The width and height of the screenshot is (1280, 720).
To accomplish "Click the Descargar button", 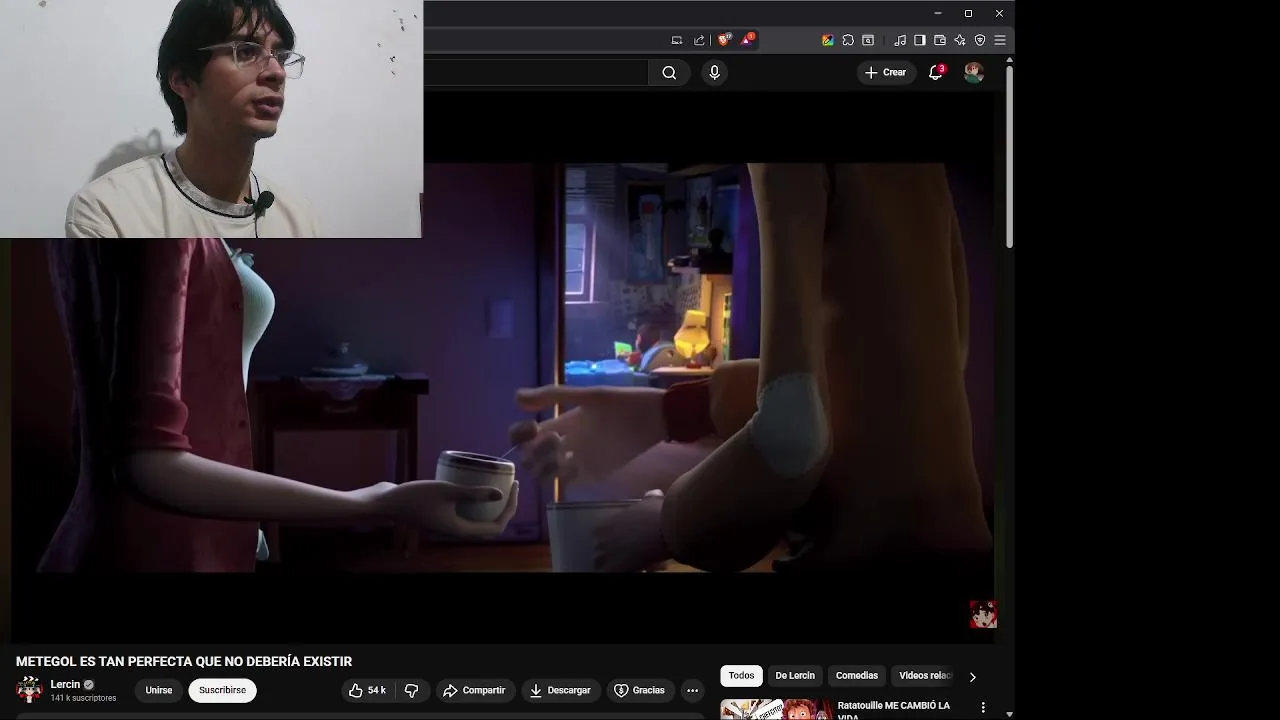I will click(560, 690).
